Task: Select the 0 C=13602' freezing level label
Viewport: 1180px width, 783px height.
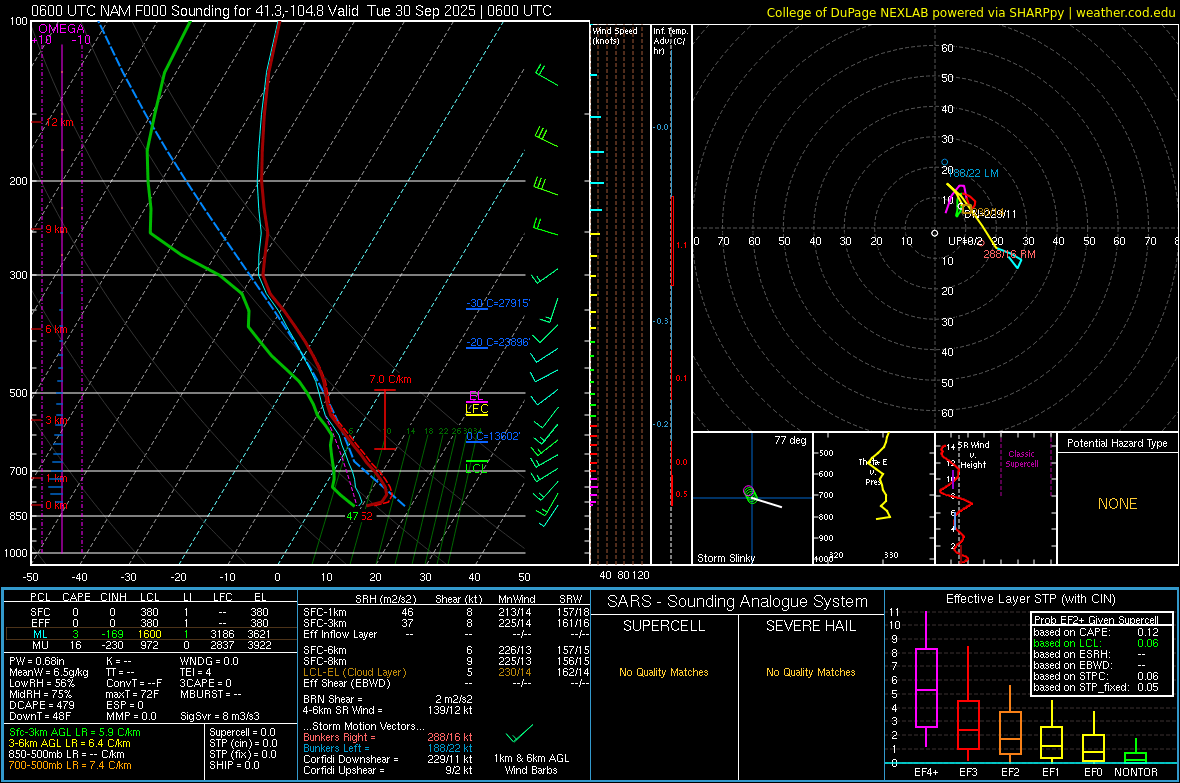Action: click(x=493, y=436)
